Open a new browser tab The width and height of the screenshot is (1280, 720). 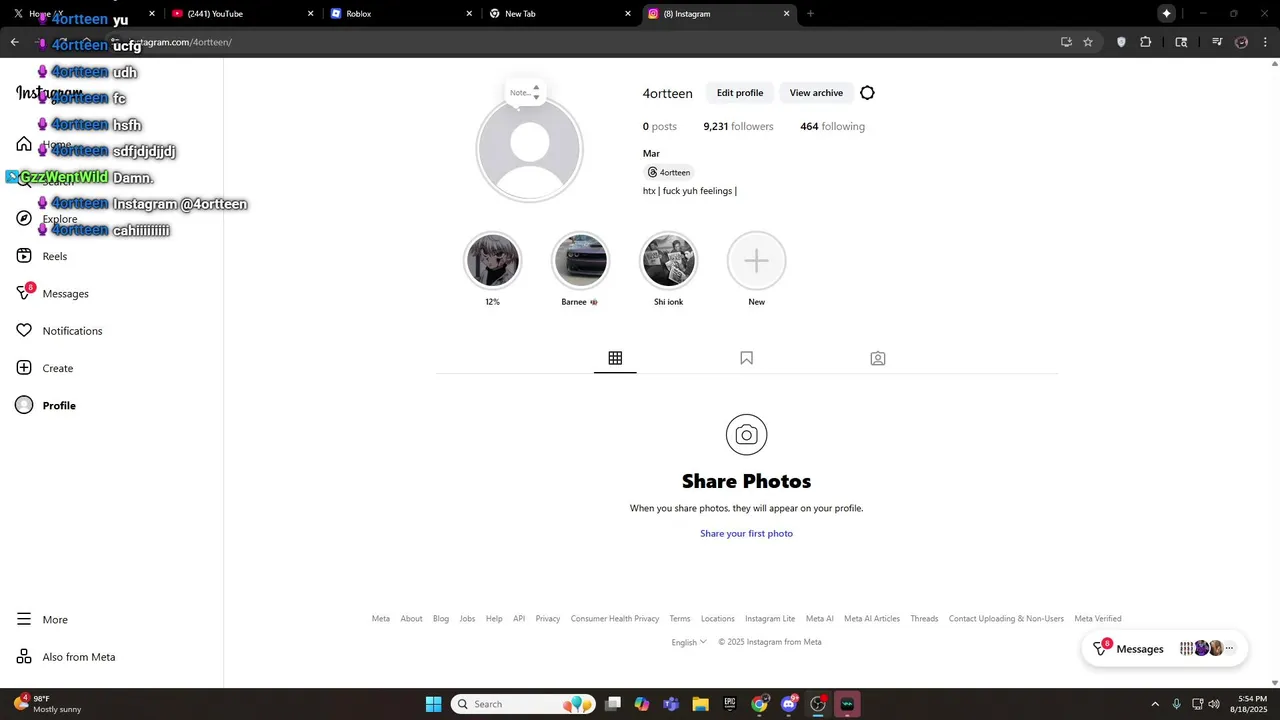(x=810, y=14)
